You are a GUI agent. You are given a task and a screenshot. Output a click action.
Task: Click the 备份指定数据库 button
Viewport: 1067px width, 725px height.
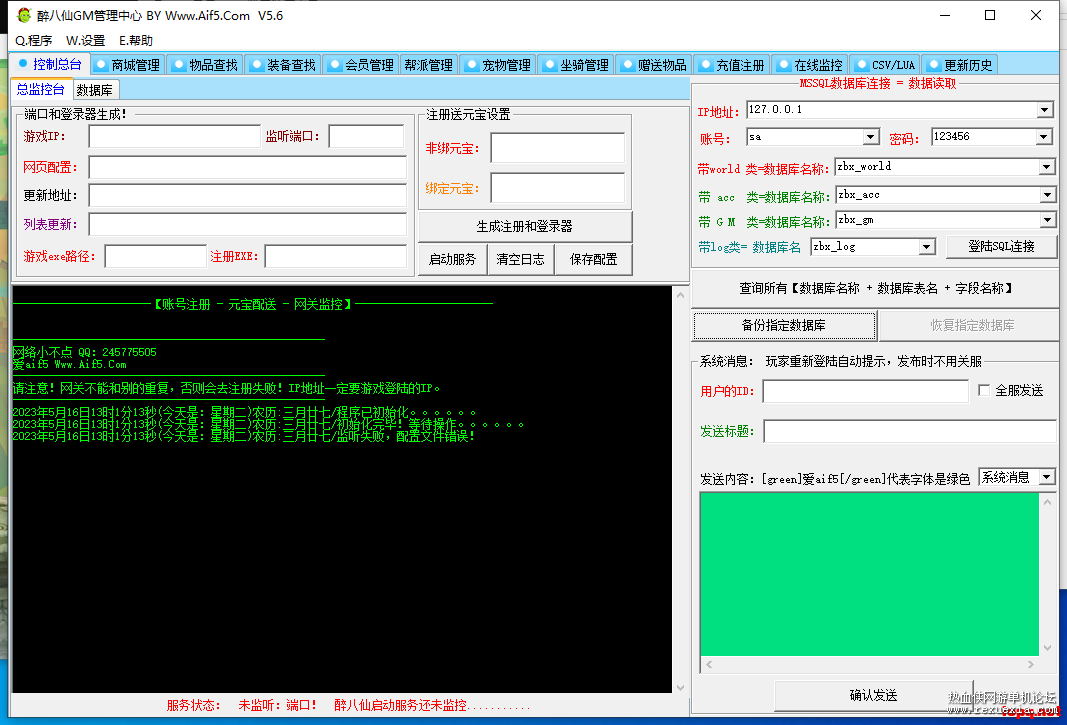pos(784,325)
